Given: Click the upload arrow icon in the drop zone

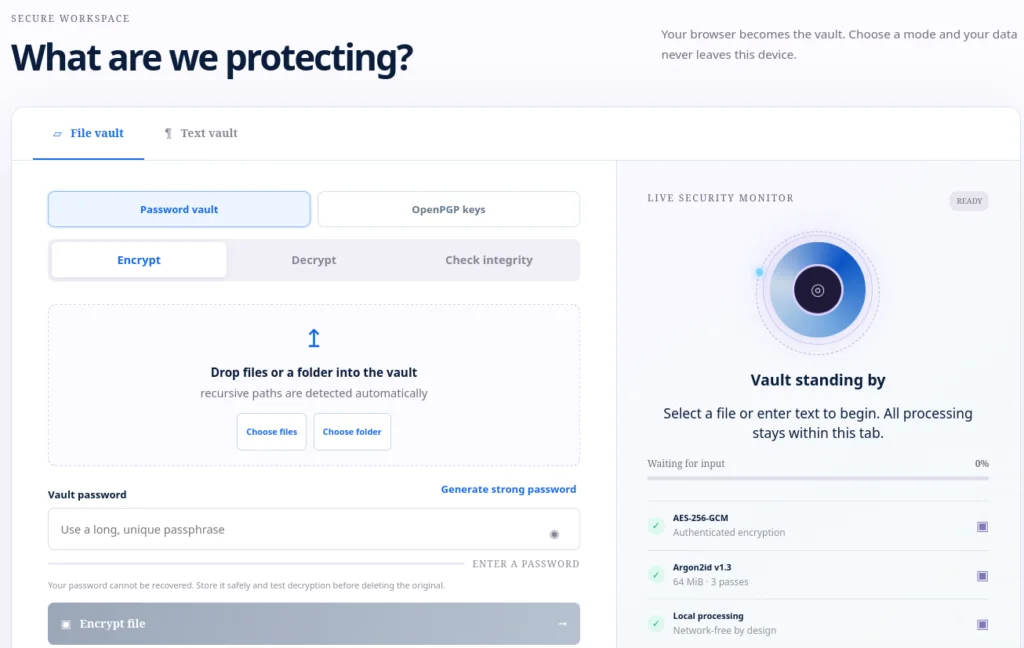Looking at the screenshot, I should [x=313, y=338].
